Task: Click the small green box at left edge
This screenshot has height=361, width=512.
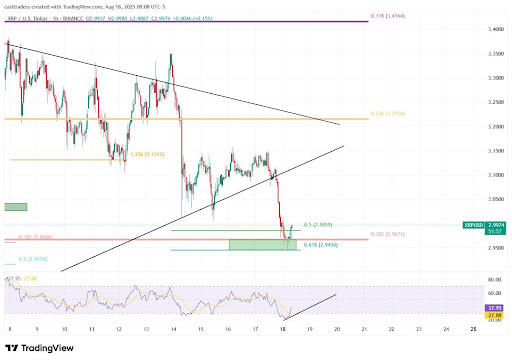Action: pyautogui.click(x=16, y=207)
